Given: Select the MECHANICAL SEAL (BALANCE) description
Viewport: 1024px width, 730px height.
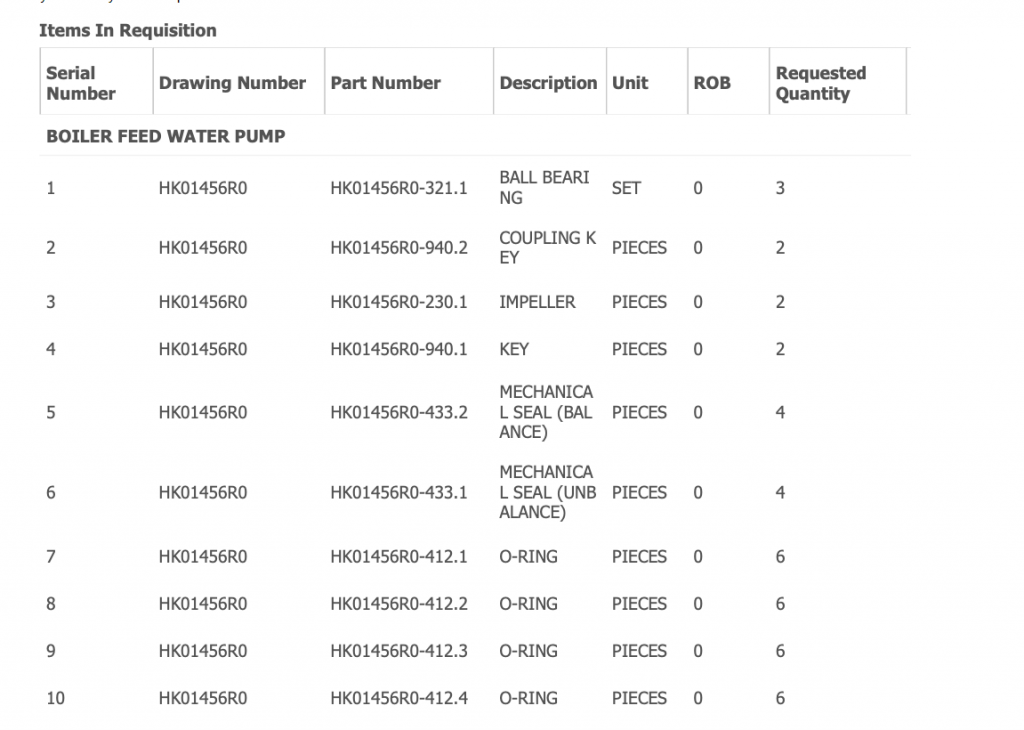Looking at the screenshot, I should (x=546, y=412).
